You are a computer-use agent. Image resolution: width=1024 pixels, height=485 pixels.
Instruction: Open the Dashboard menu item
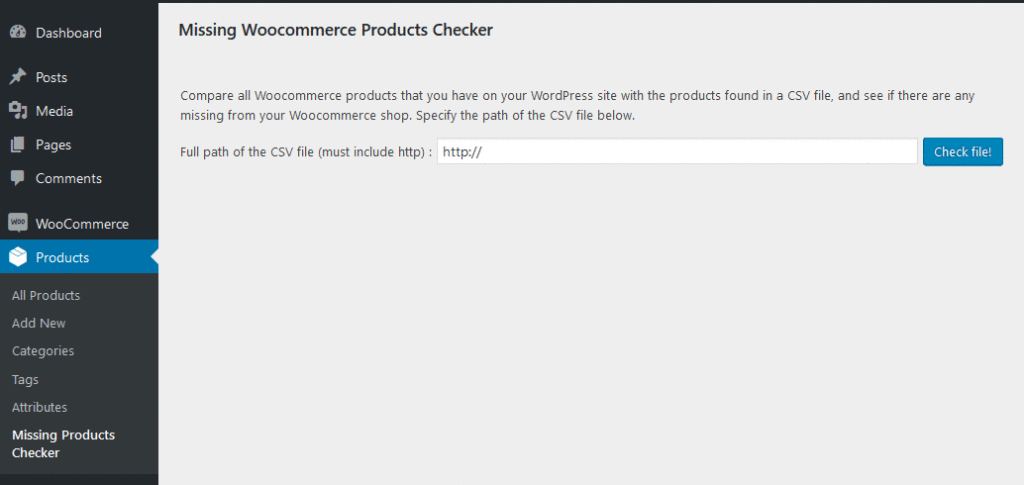pos(69,33)
